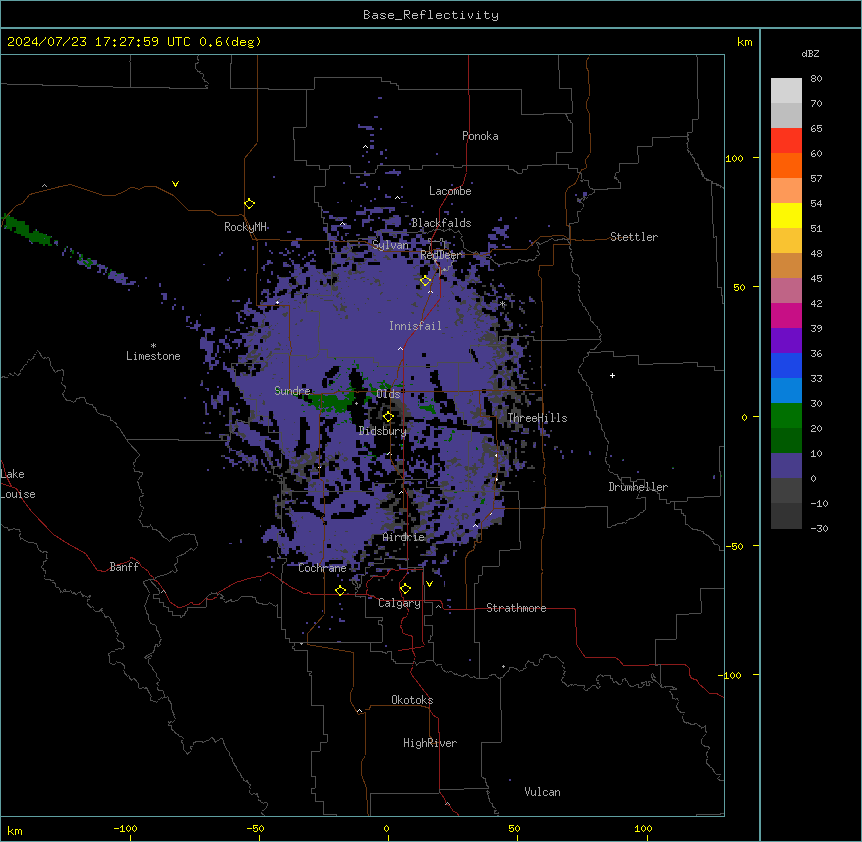
Task: Click the Innisfail label on the map
Action: tap(415, 326)
